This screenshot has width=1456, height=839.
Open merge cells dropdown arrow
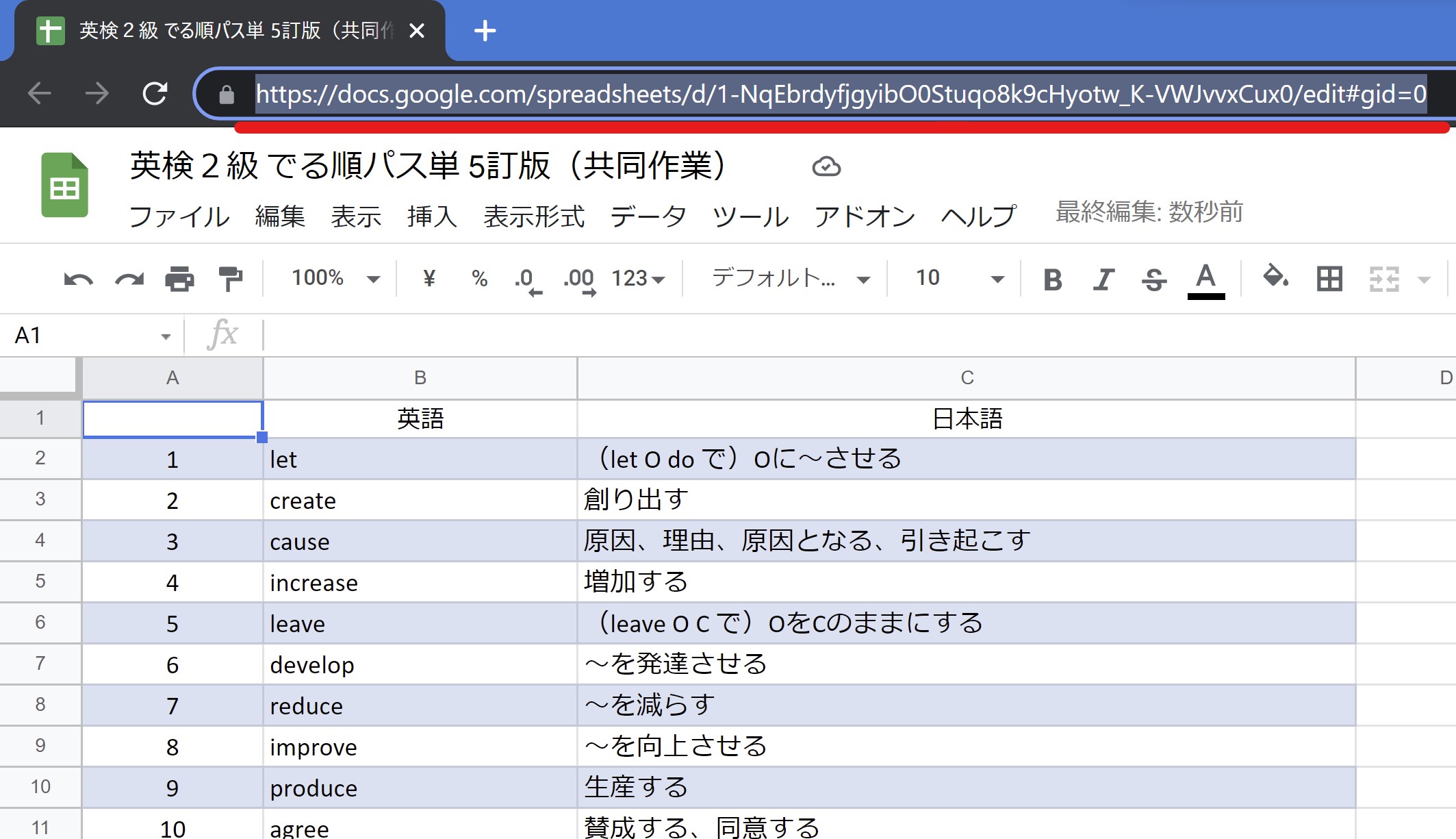1425,279
